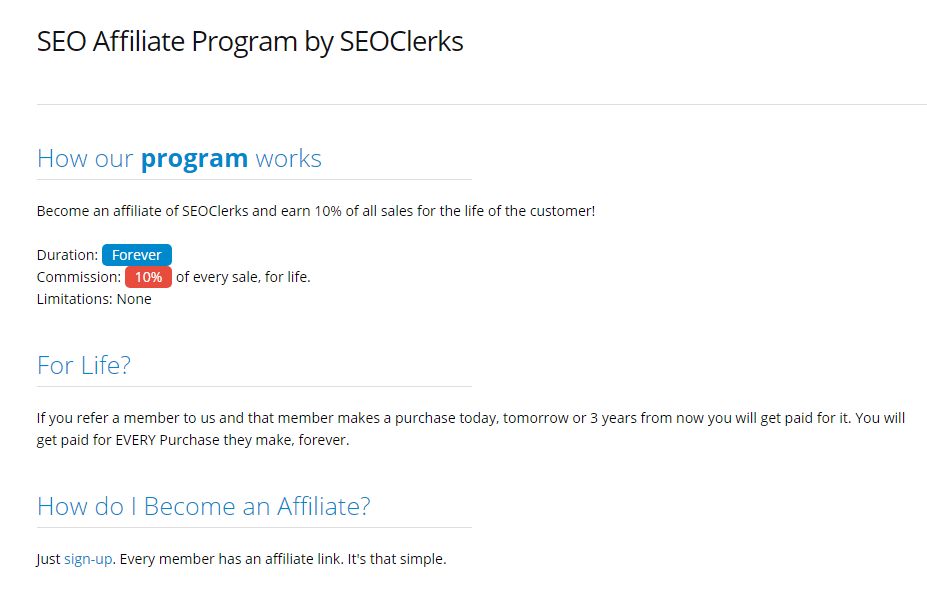Click the 'Limitations: None' line
Screen dimensions: 927x597
[x=94, y=299]
